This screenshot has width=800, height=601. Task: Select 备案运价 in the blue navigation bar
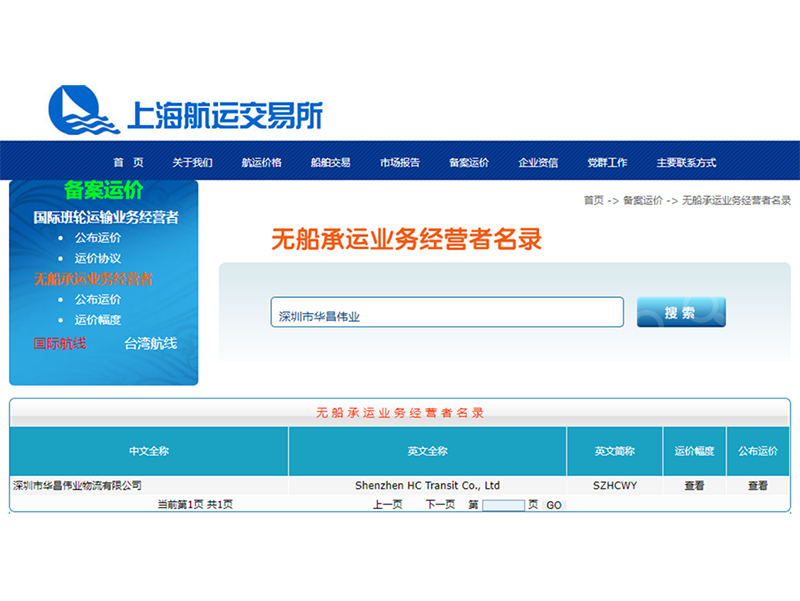click(469, 162)
